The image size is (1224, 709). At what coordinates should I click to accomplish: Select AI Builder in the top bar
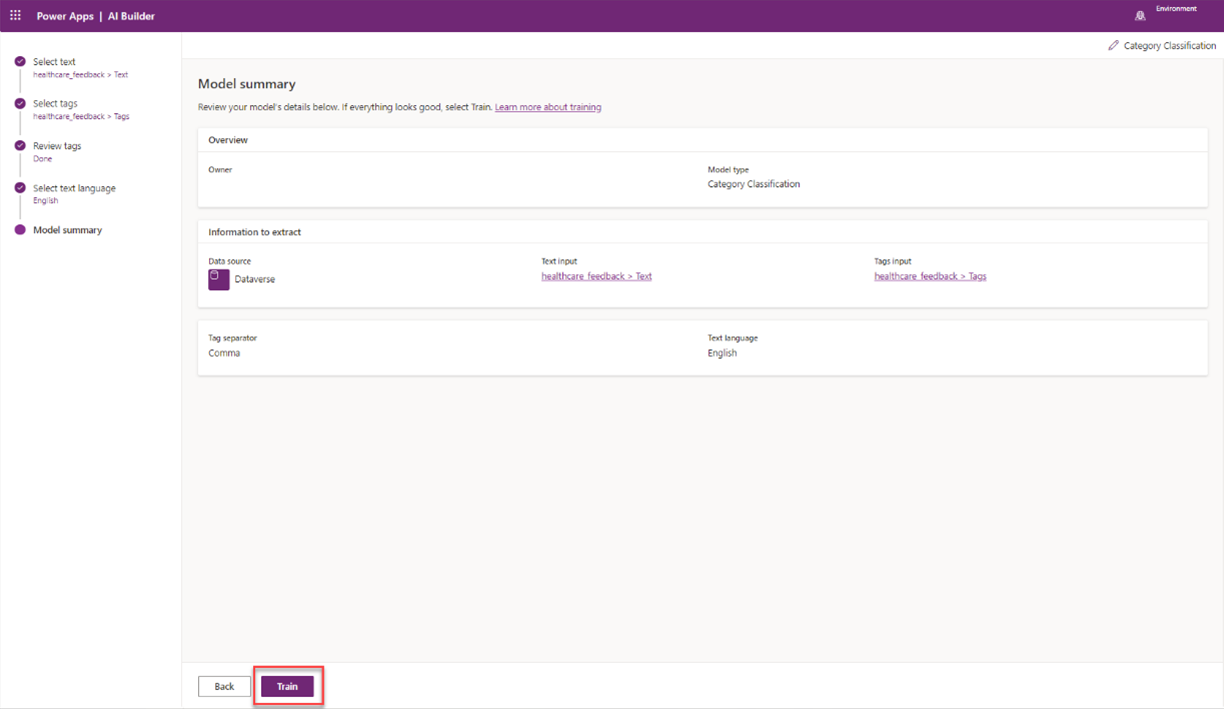pyautogui.click(x=132, y=15)
